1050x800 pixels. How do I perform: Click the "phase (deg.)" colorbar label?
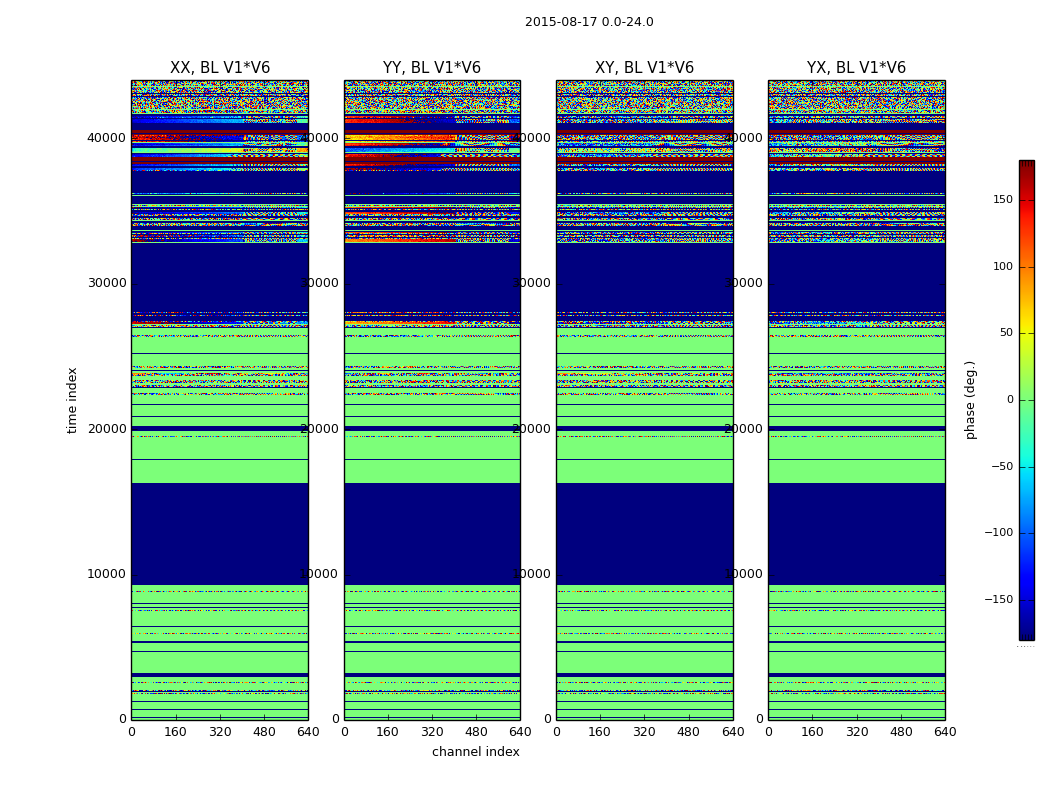pyautogui.click(x=970, y=399)
